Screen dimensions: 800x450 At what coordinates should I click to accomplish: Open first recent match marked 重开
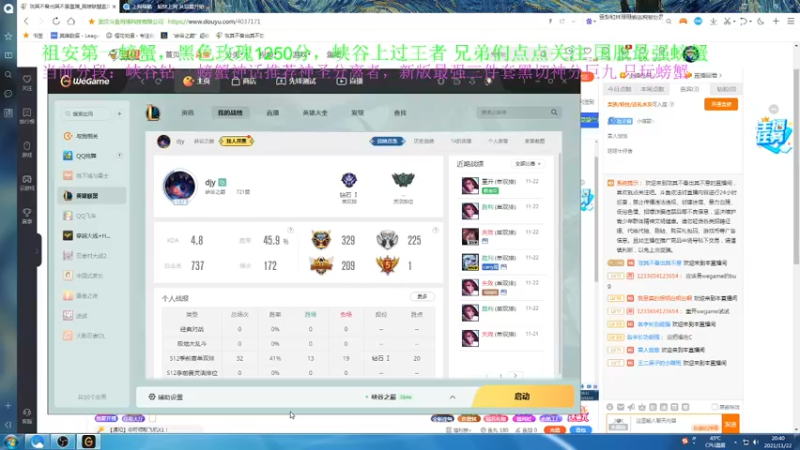(x=500, y=186)
